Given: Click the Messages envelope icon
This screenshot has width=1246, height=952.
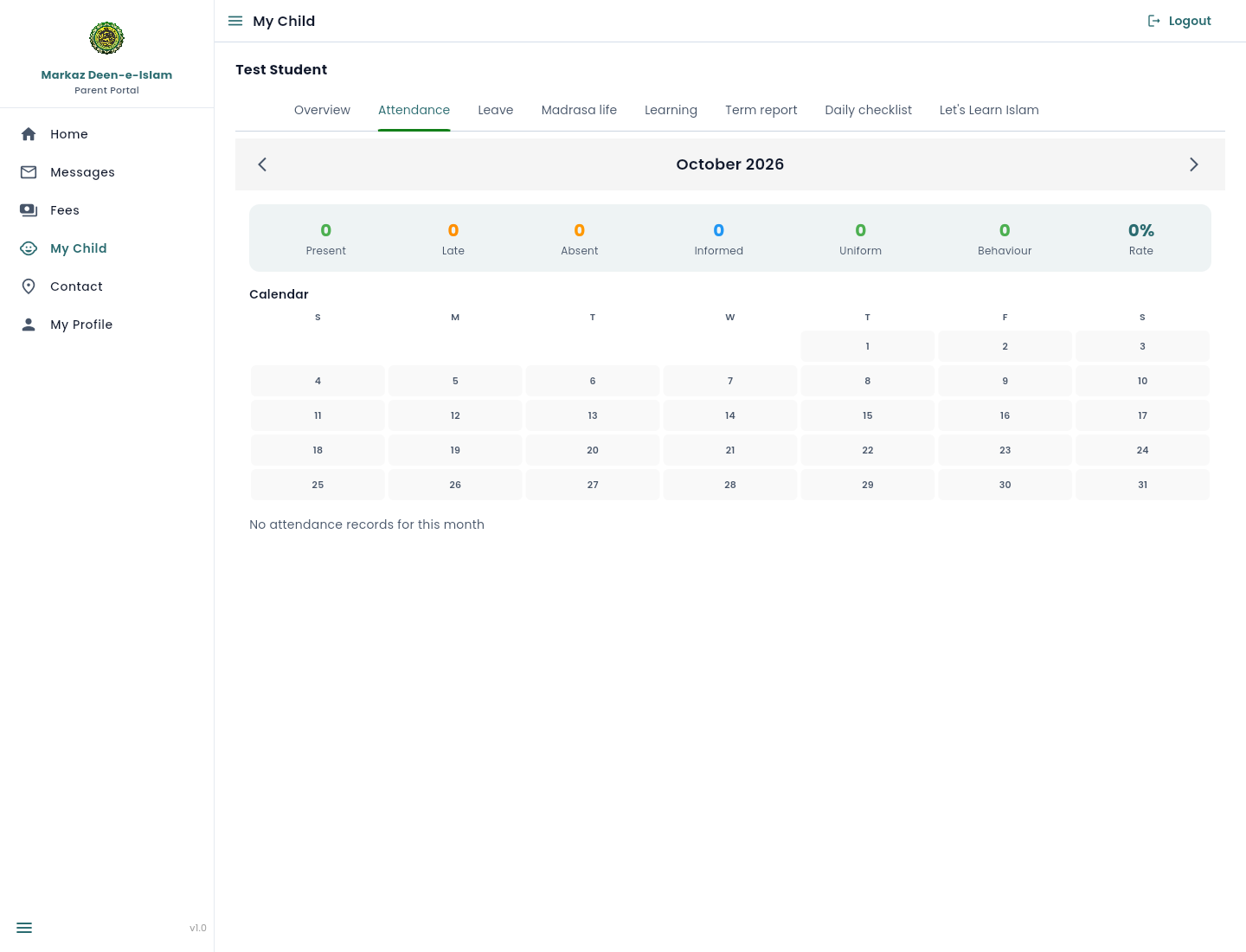Looking at the screenshot, I should tap(29, 172).
